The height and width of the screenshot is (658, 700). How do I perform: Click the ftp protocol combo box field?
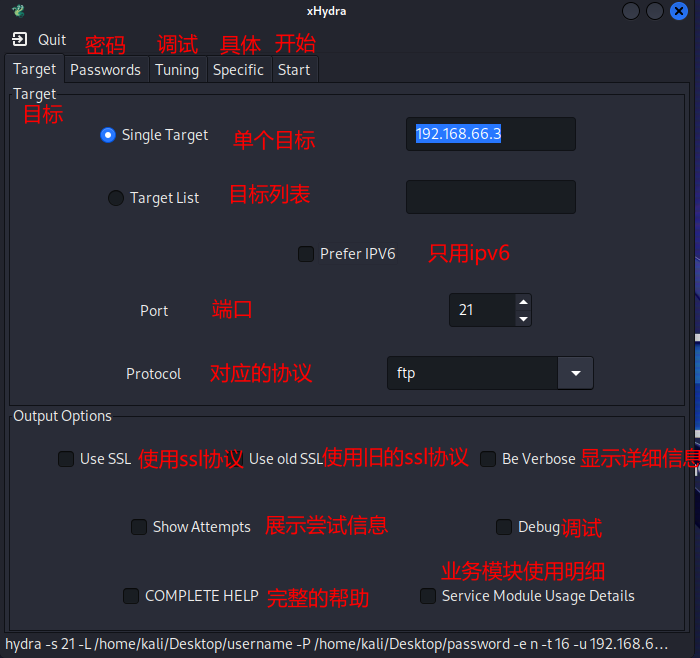(x=471, y=373)
